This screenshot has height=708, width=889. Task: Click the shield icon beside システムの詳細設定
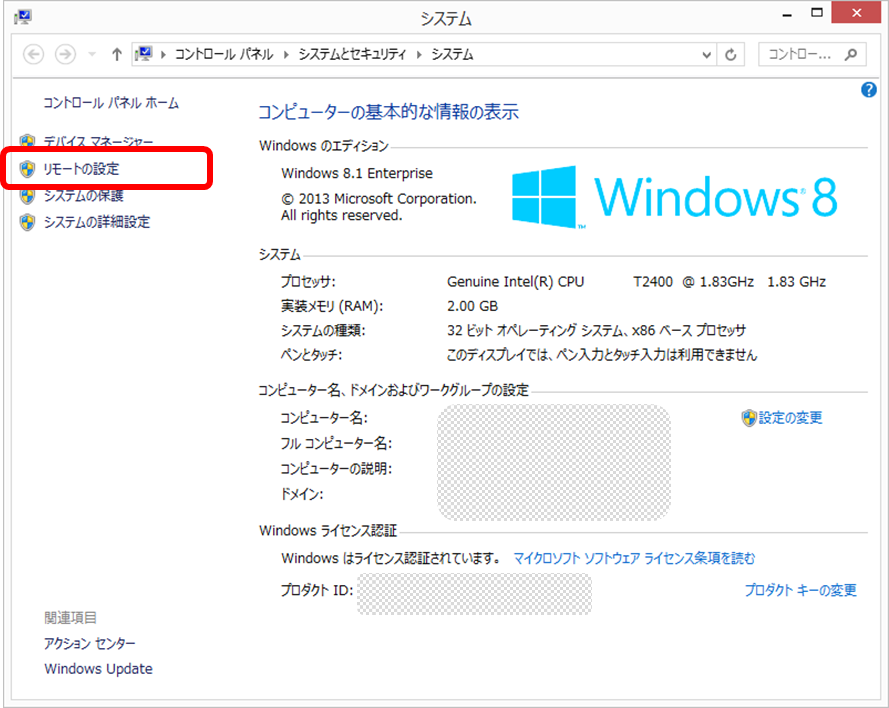pos(27,222)
